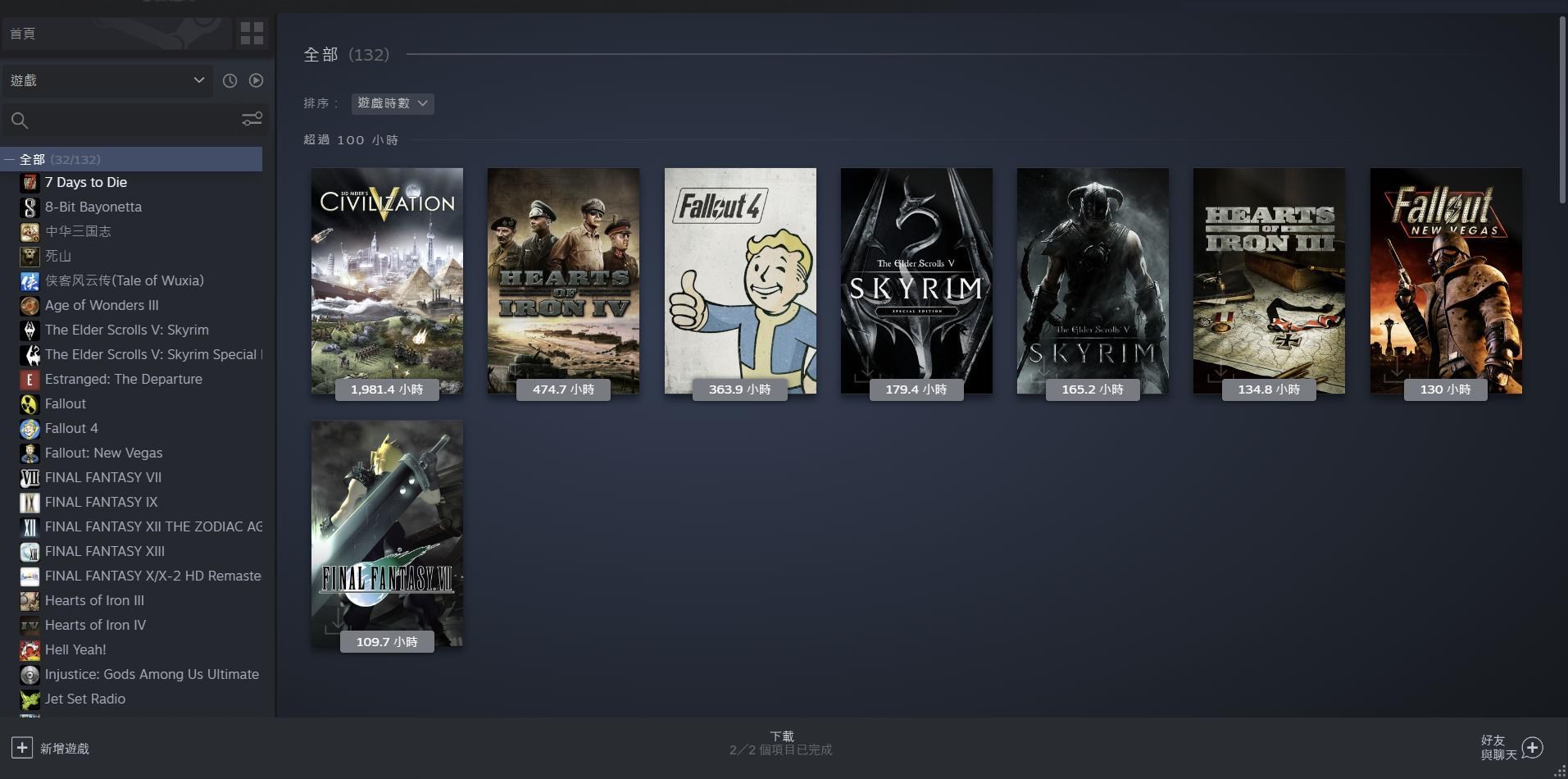Open friends and chat icon
Image resolution: width=1568 pixels, height=779 pixels.
tap(1532, 748)
